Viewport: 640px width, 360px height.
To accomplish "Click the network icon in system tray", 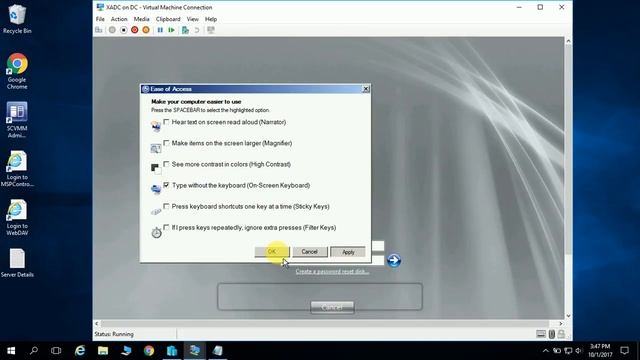I will (568, 351).
